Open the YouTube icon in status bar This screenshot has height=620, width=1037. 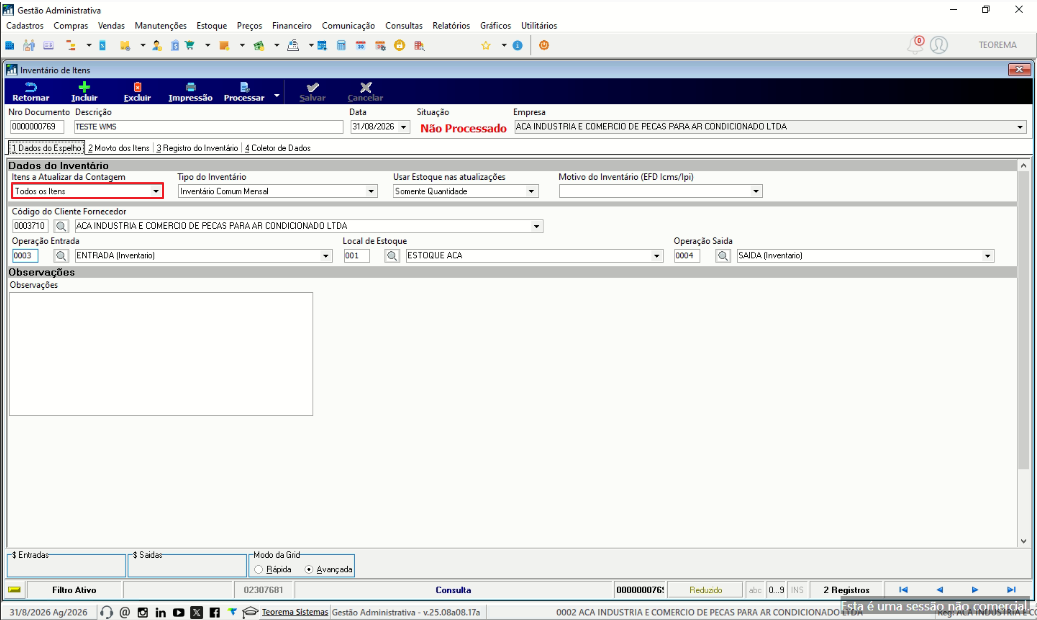[x=178, y=613]
